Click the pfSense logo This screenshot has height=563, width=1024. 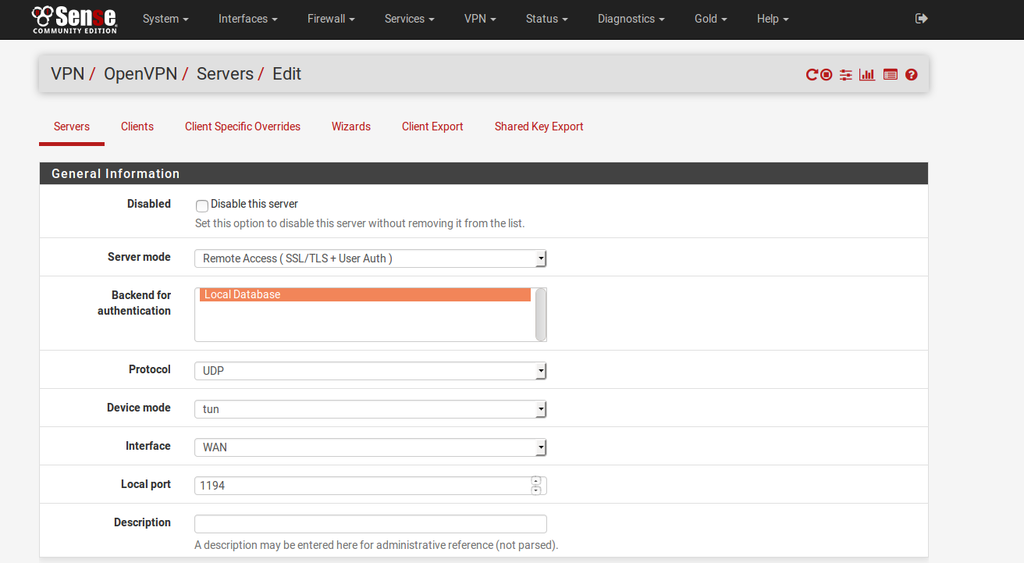pos(73,18)
